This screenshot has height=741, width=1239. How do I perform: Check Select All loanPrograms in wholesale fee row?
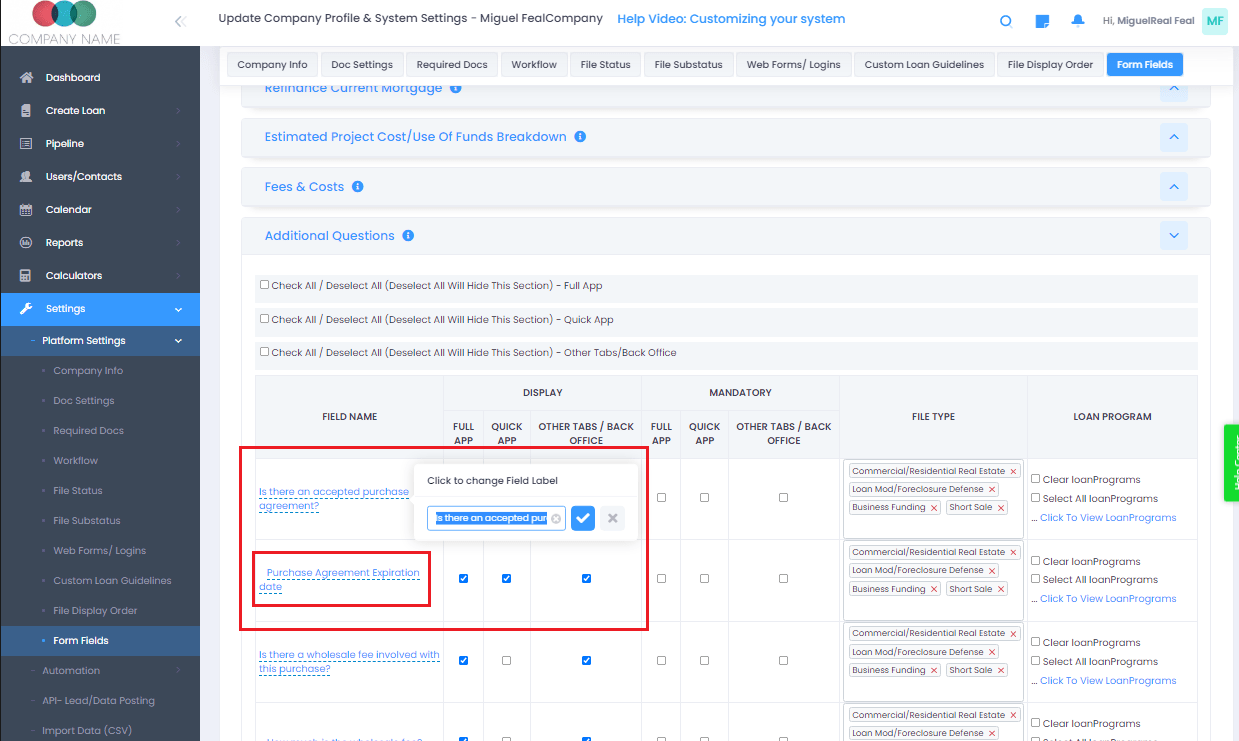pyautogui.click(x=1036, y=661)
